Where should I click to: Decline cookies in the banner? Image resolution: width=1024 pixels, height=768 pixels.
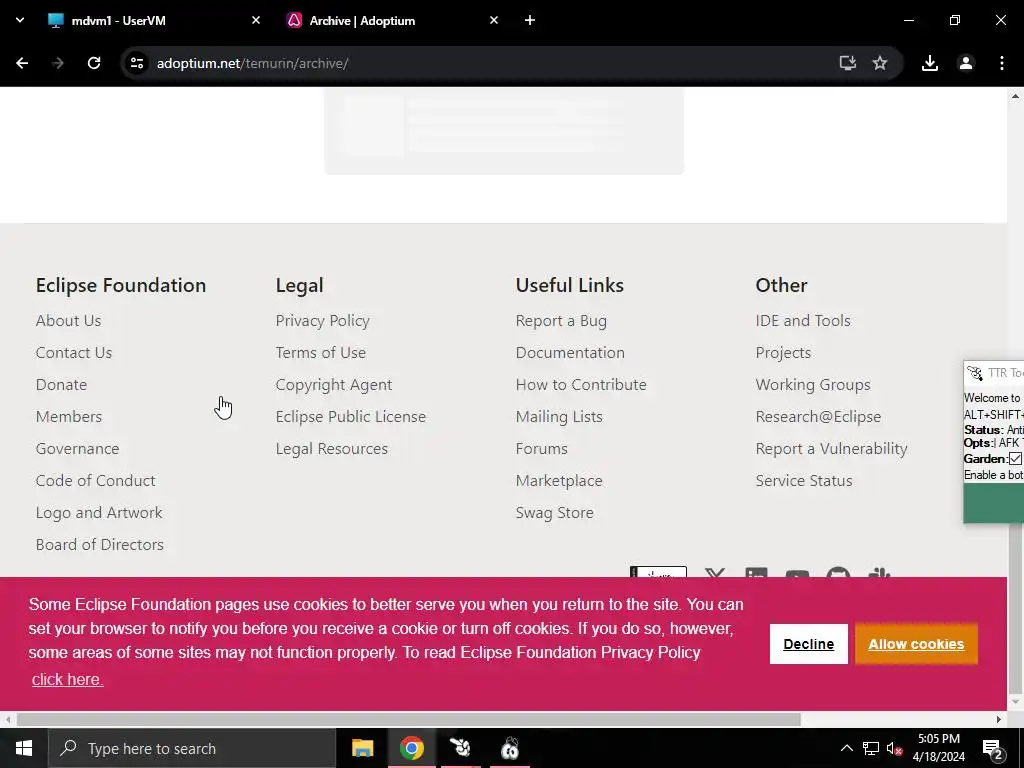pyautogui.click(x=808, y=644)
